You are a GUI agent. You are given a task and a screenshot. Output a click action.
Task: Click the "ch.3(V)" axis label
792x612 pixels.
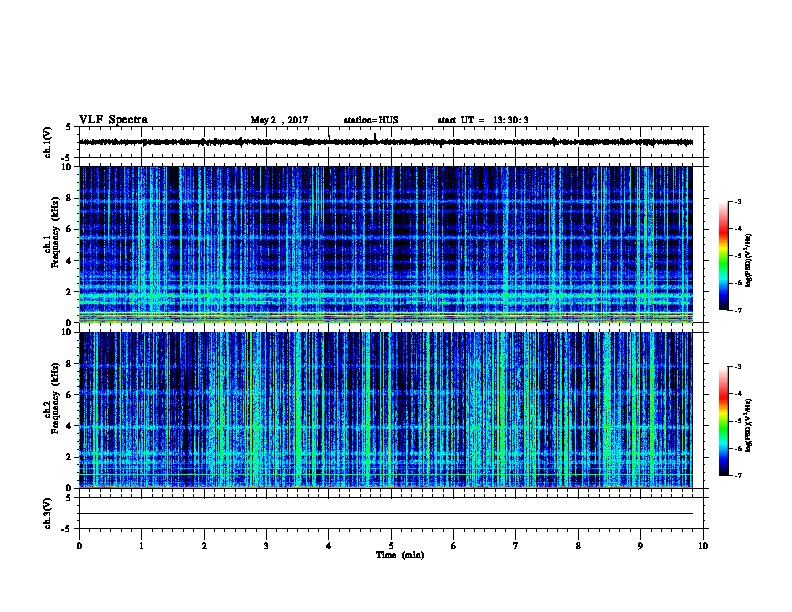pos(47,513)
